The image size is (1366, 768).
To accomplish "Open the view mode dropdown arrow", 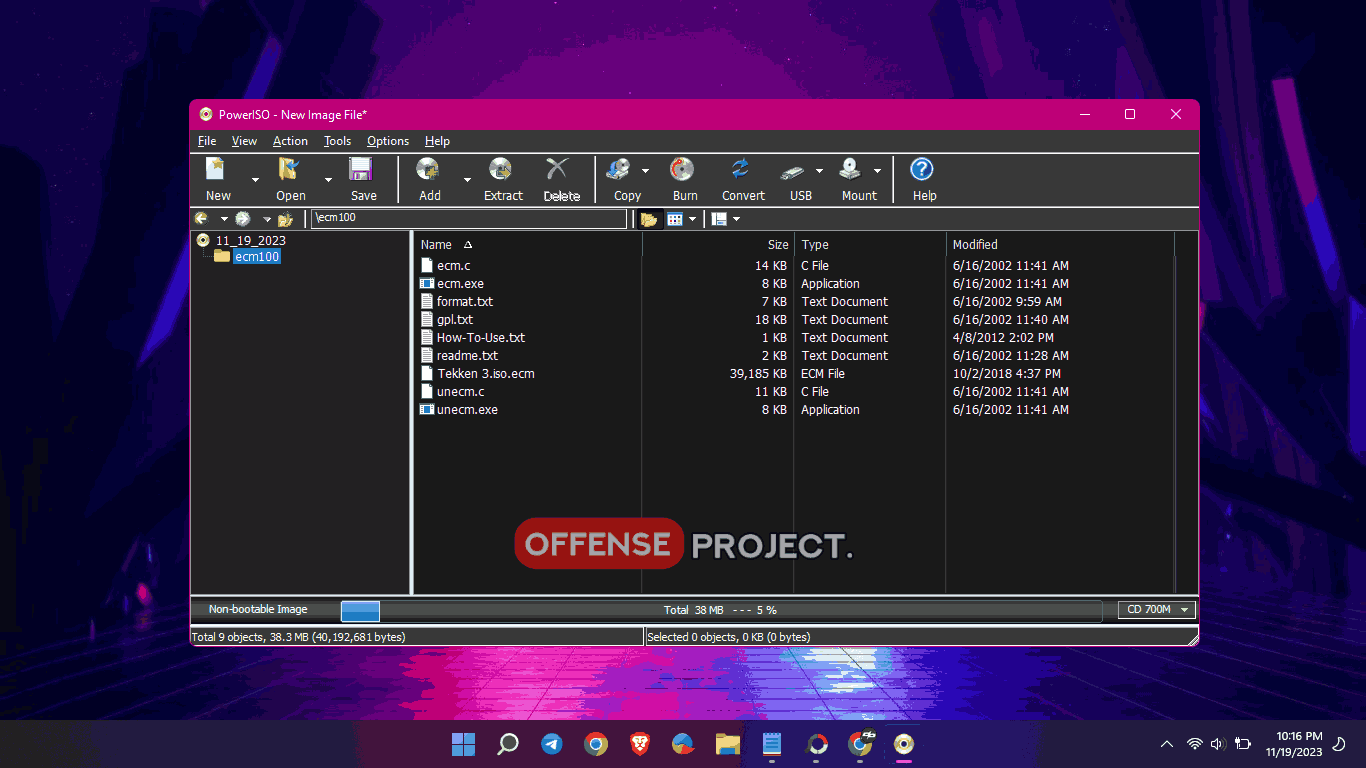I will point(692,219).
